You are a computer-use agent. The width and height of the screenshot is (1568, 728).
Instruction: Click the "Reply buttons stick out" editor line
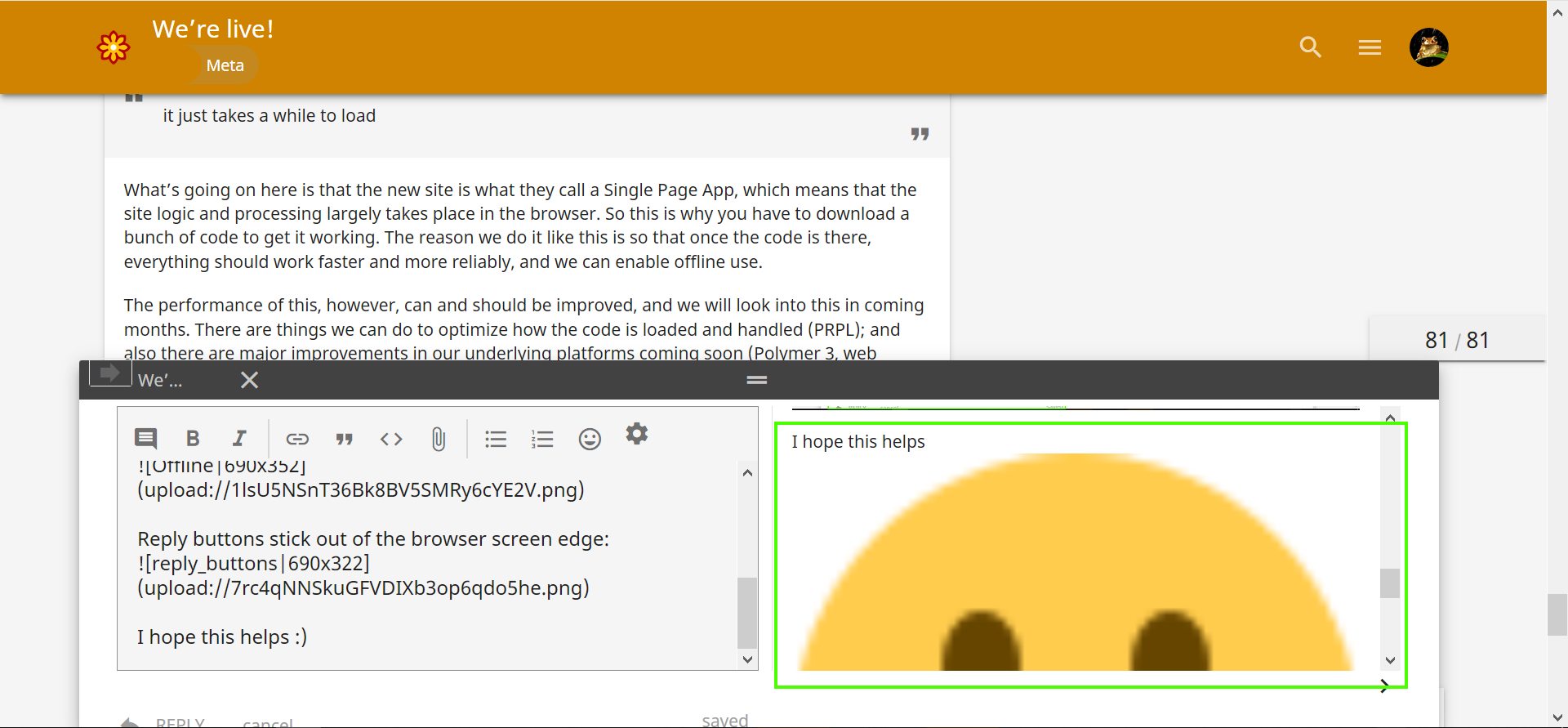click(x=373, y=539)
